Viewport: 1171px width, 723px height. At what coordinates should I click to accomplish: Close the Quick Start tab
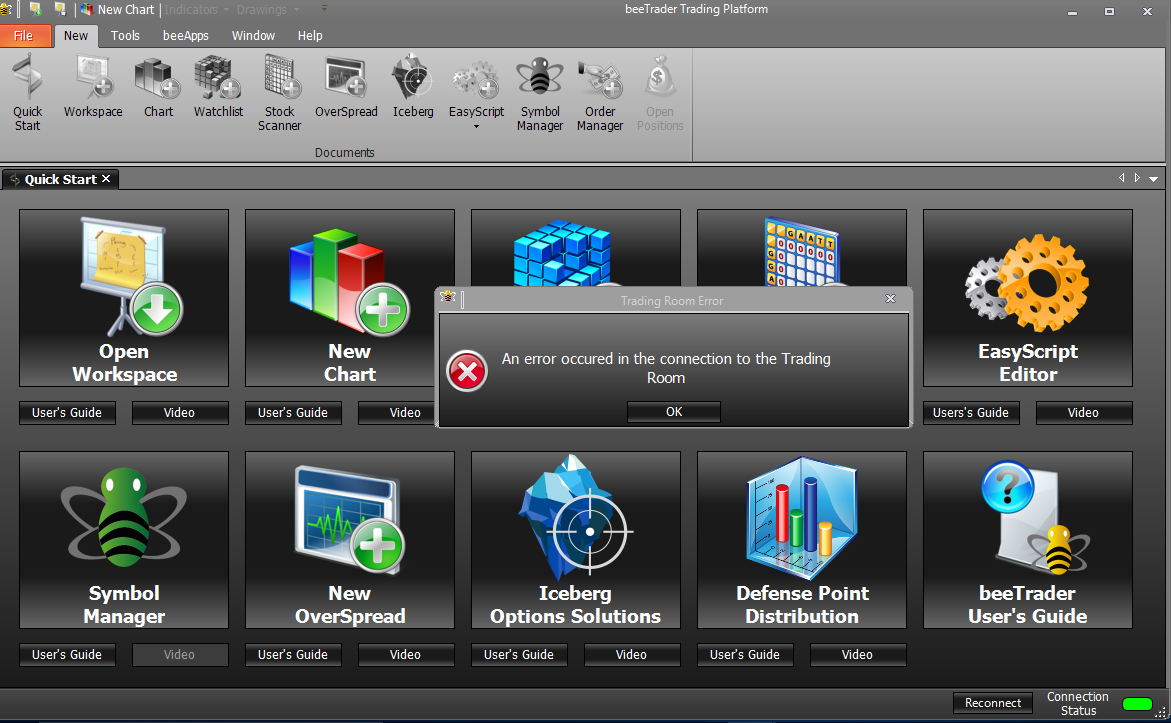[x=106, y=179]
